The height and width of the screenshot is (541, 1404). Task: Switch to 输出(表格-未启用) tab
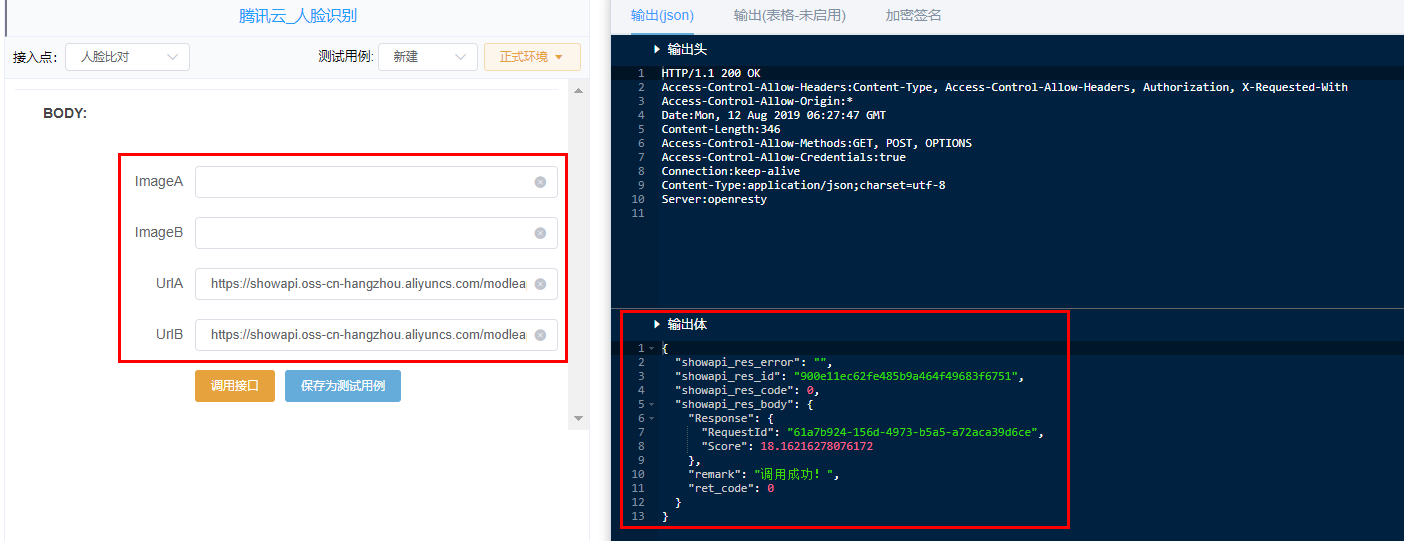(x=789, y=16)
